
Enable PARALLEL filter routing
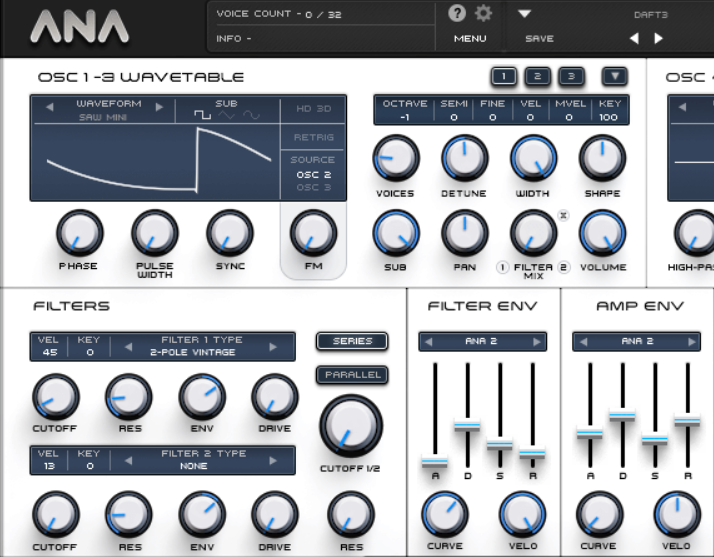pyautogui.click(x=352, y=375)
